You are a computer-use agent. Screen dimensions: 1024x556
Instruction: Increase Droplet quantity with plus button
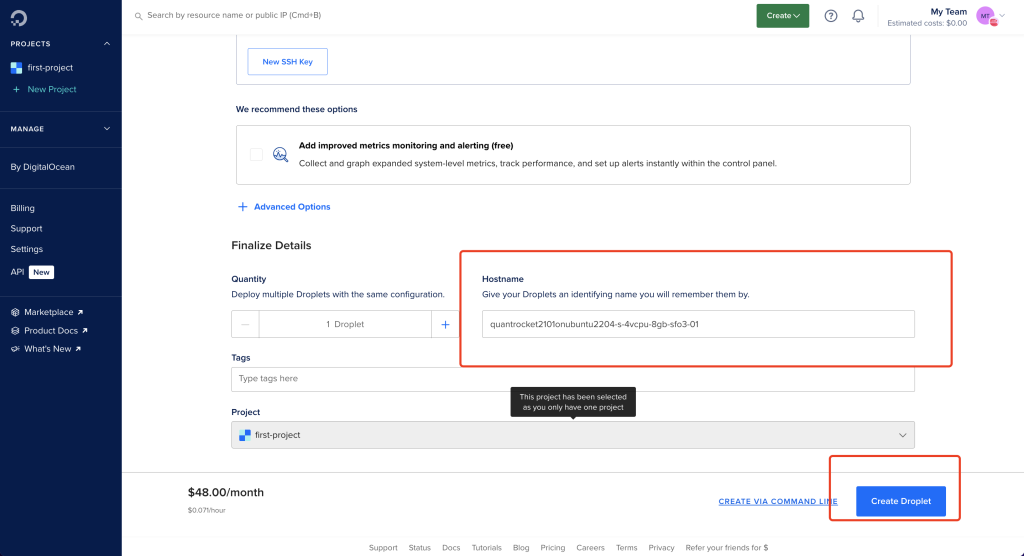pos(445,324)
